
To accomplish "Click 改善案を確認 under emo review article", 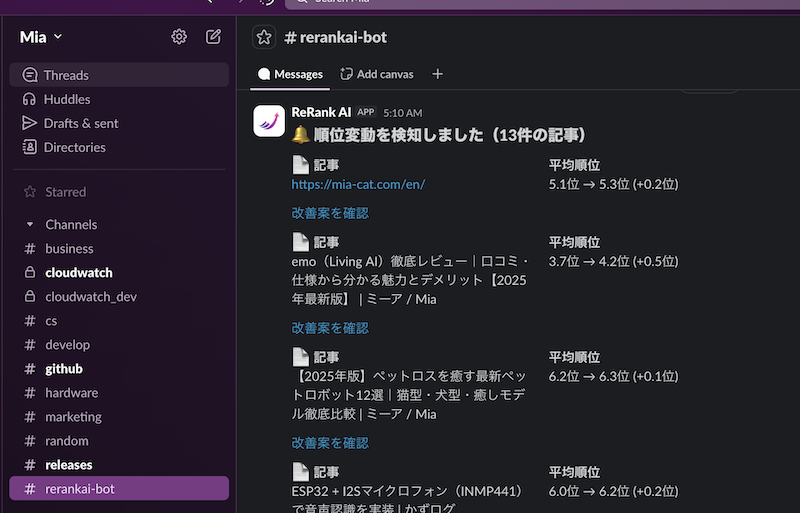I will [330, 328].
